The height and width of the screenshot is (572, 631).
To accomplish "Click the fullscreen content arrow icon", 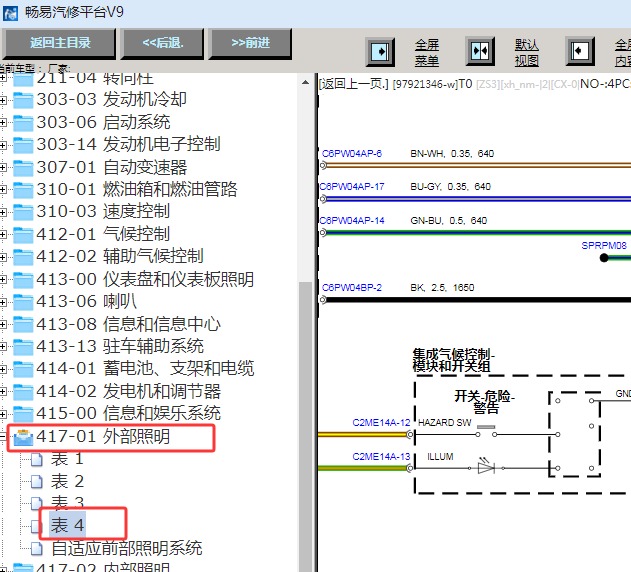I will [580, 51].
